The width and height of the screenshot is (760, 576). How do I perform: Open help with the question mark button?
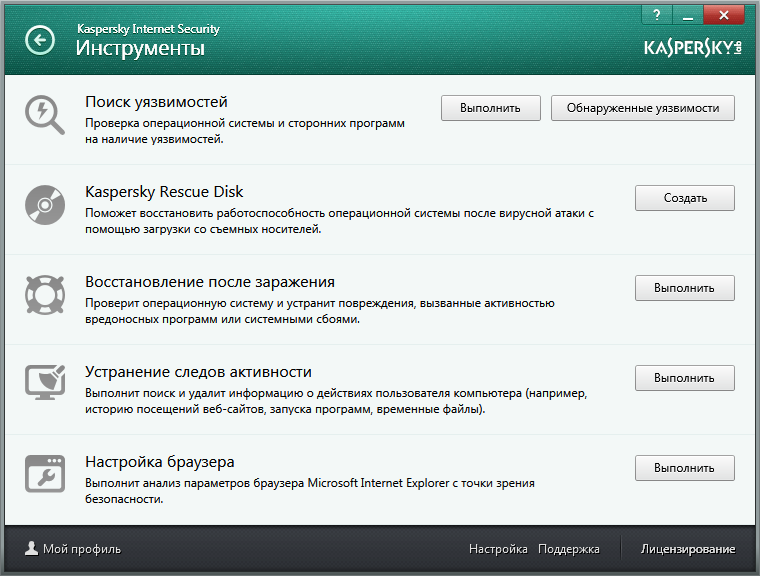(x=656, y=15)
